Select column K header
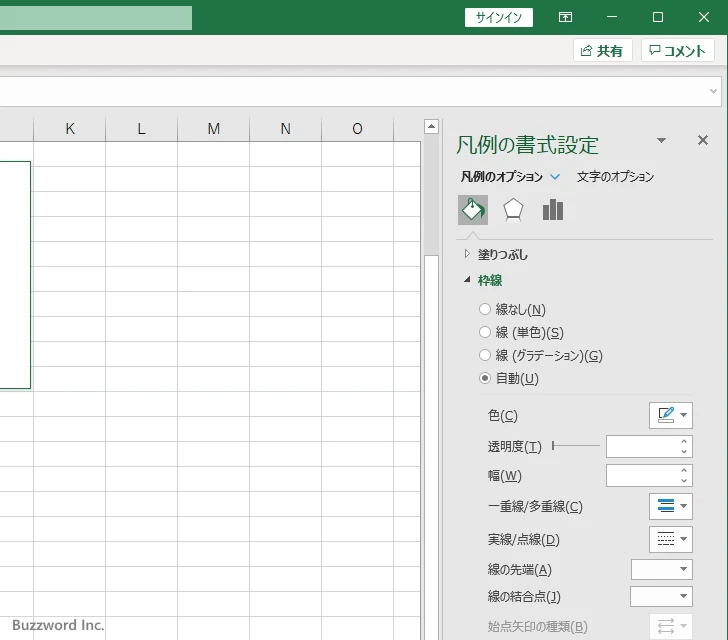Image resolution: width=728 pixels, height=640 pixels. 70,129
